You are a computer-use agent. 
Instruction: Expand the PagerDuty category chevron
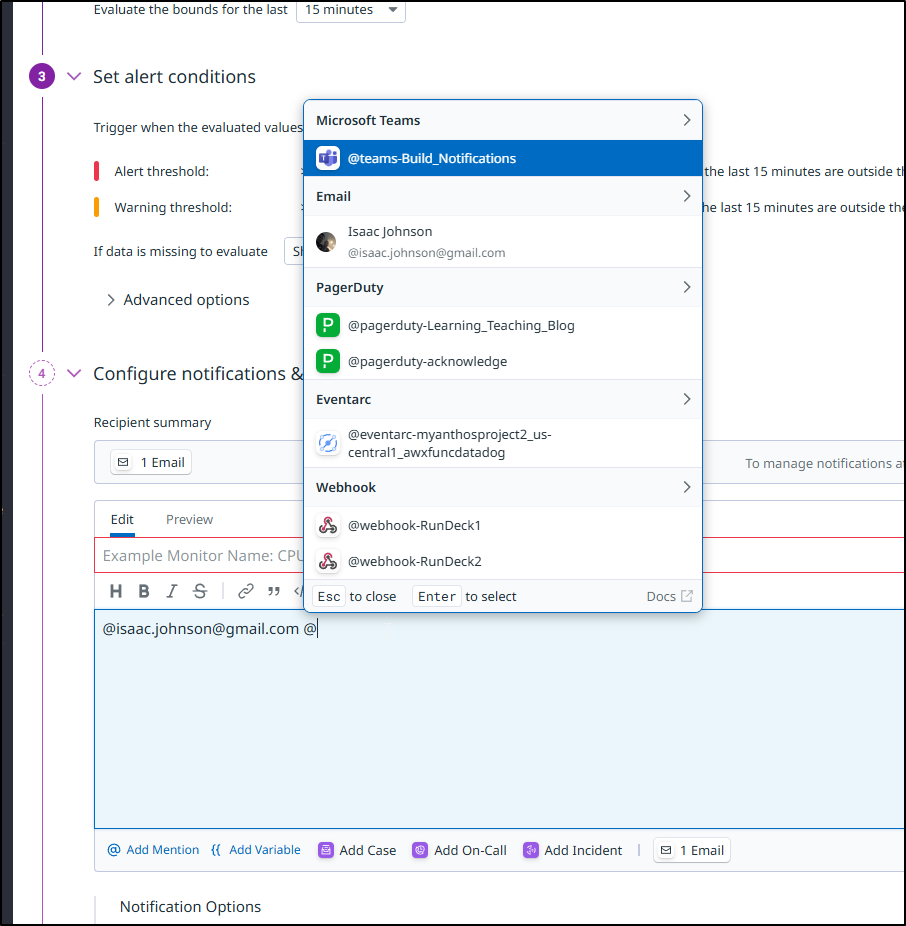pyautogui.click(x=686, y=288)
